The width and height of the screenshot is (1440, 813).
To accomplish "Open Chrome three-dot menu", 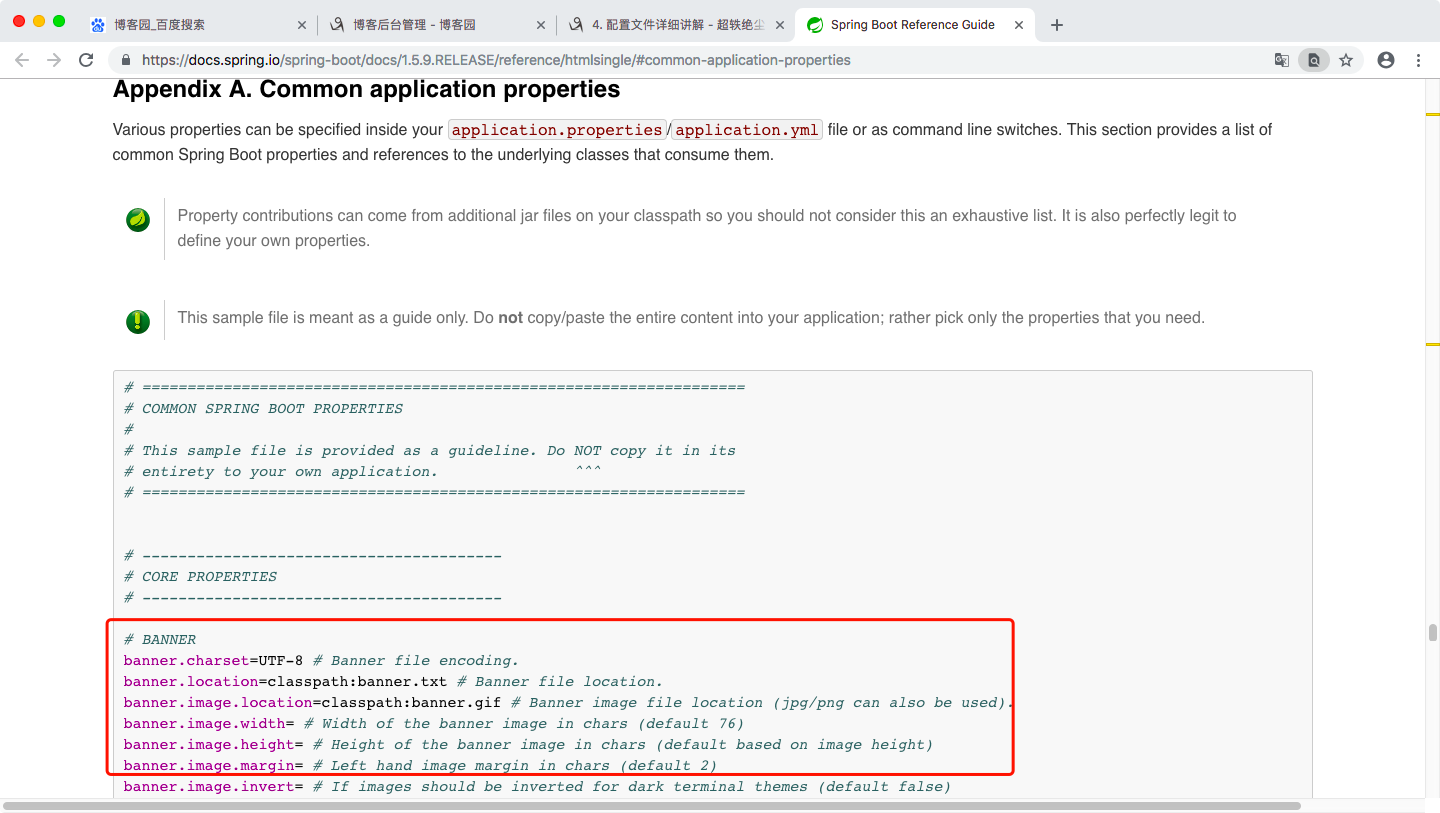I will point(1418,60).
